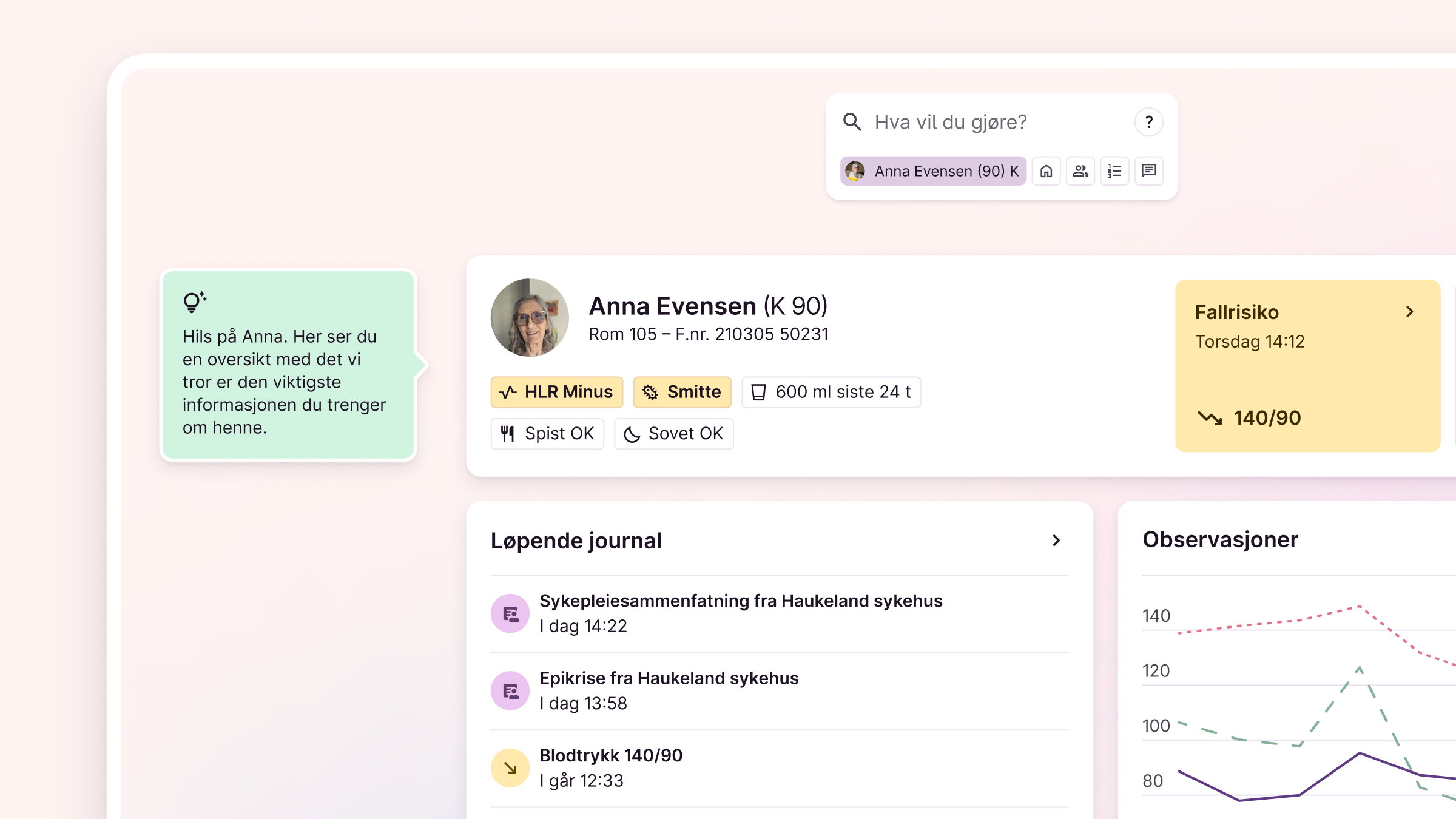1456x819 pixels.
Task: Open the numbered task list icon
Action: click(1114, 171)
